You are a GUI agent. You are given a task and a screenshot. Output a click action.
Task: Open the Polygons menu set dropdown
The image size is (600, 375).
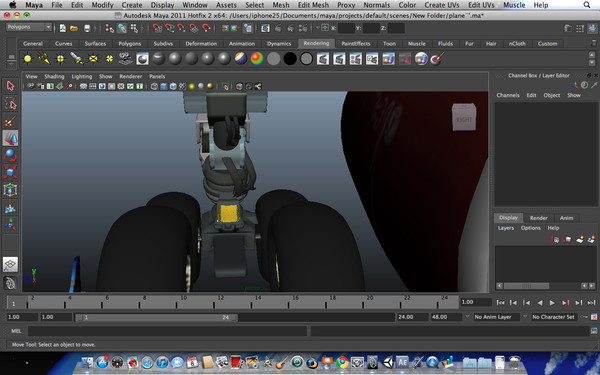click(x=29, y=27)
